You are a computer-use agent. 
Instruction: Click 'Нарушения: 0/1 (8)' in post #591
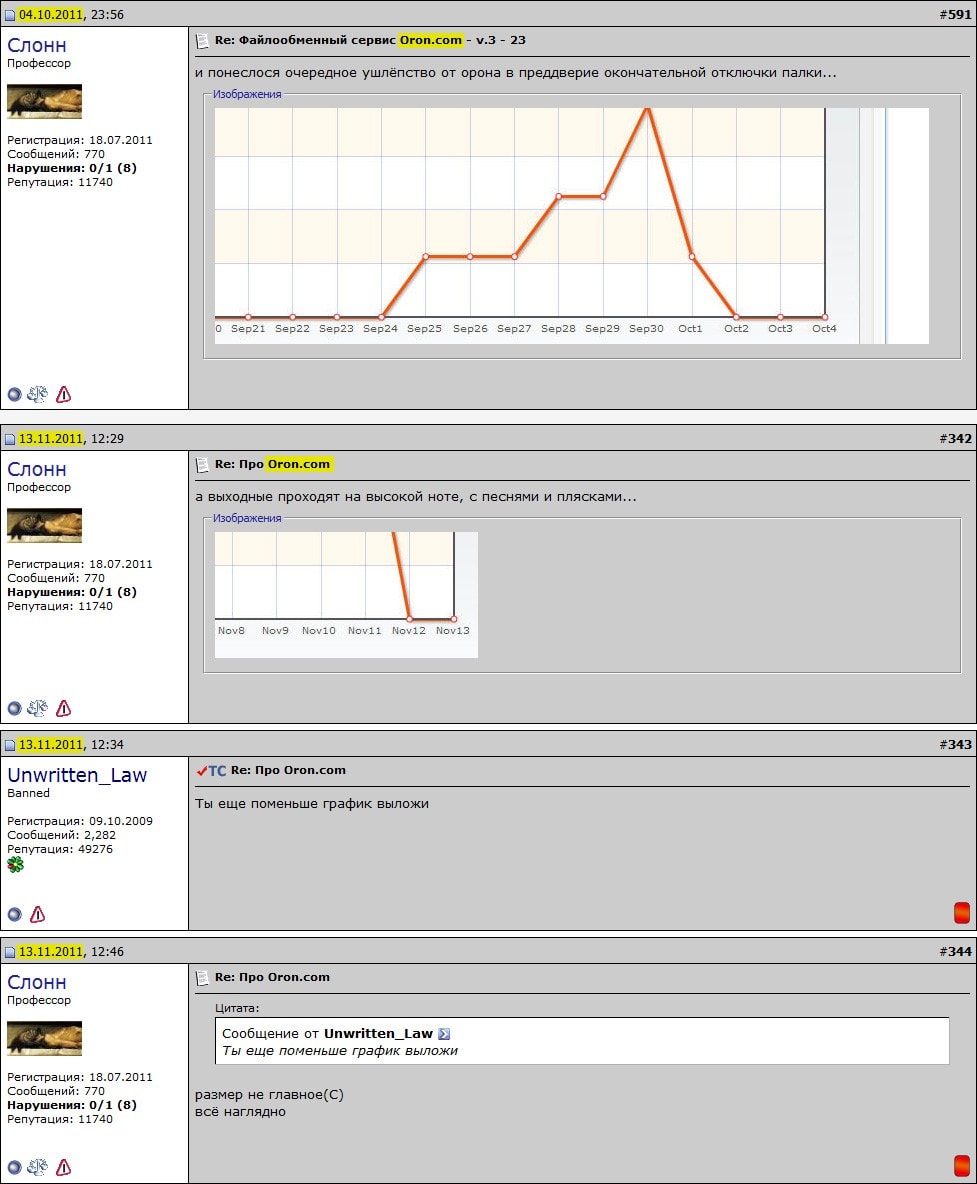coord(72,168)
